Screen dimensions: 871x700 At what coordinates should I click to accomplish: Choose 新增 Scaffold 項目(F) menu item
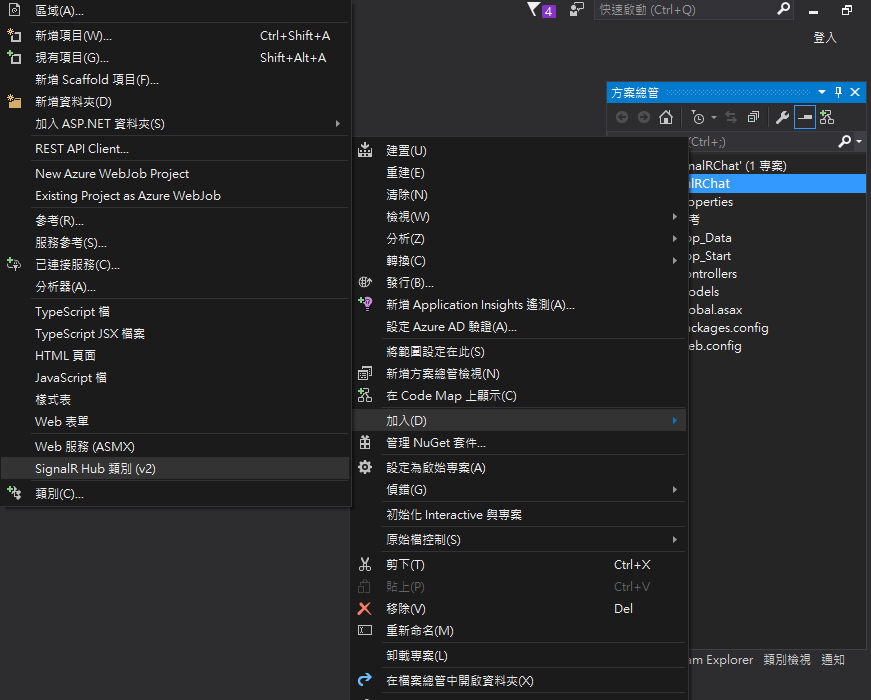tap(175, 79)
